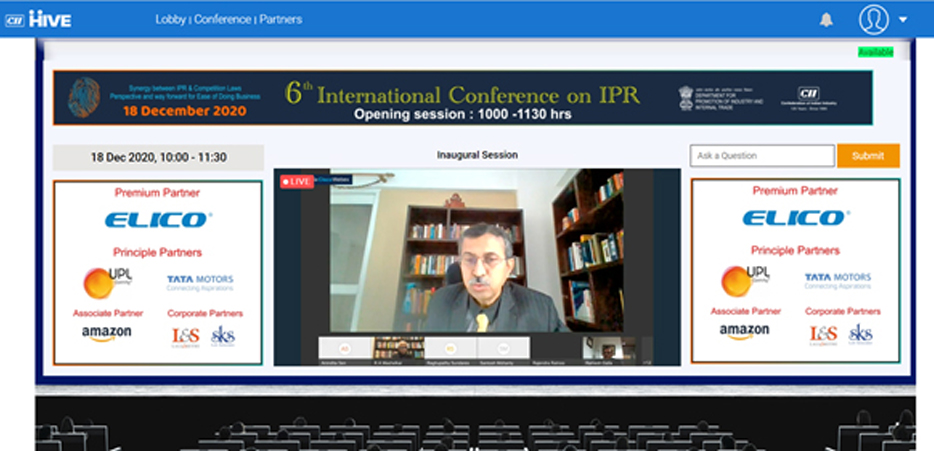The height and width of the screenshot is (451, 934).
Task: Click the amazon logo in the right panel
Action: (744, 332)
